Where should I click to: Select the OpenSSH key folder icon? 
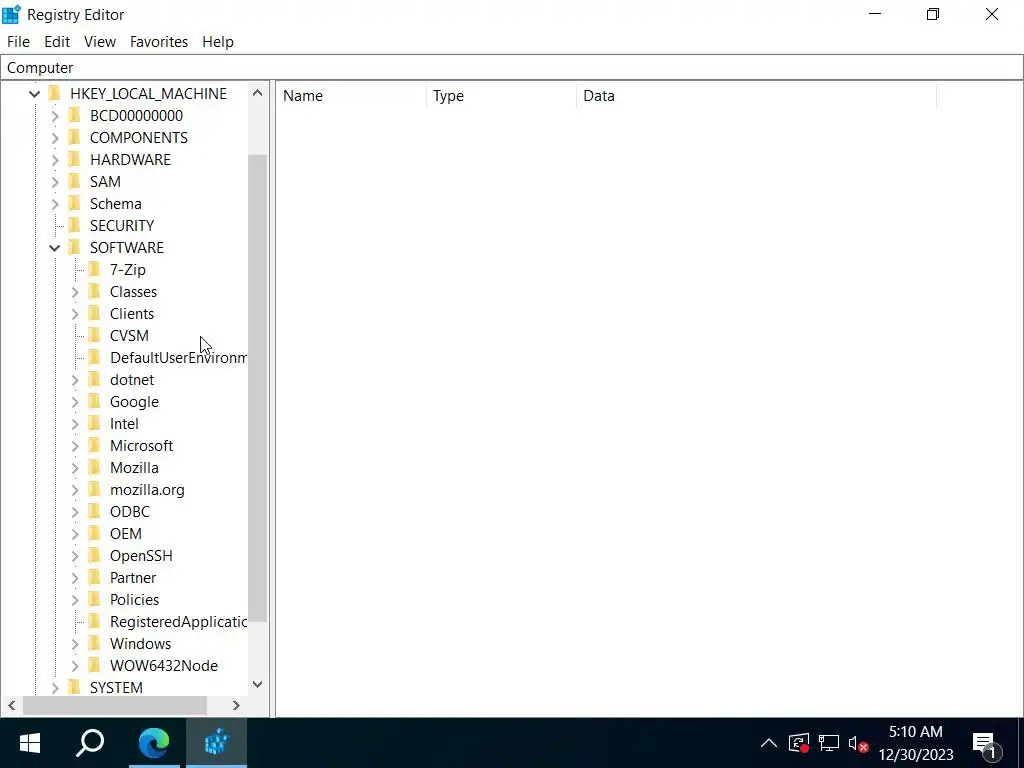click(x=94, y=556)
